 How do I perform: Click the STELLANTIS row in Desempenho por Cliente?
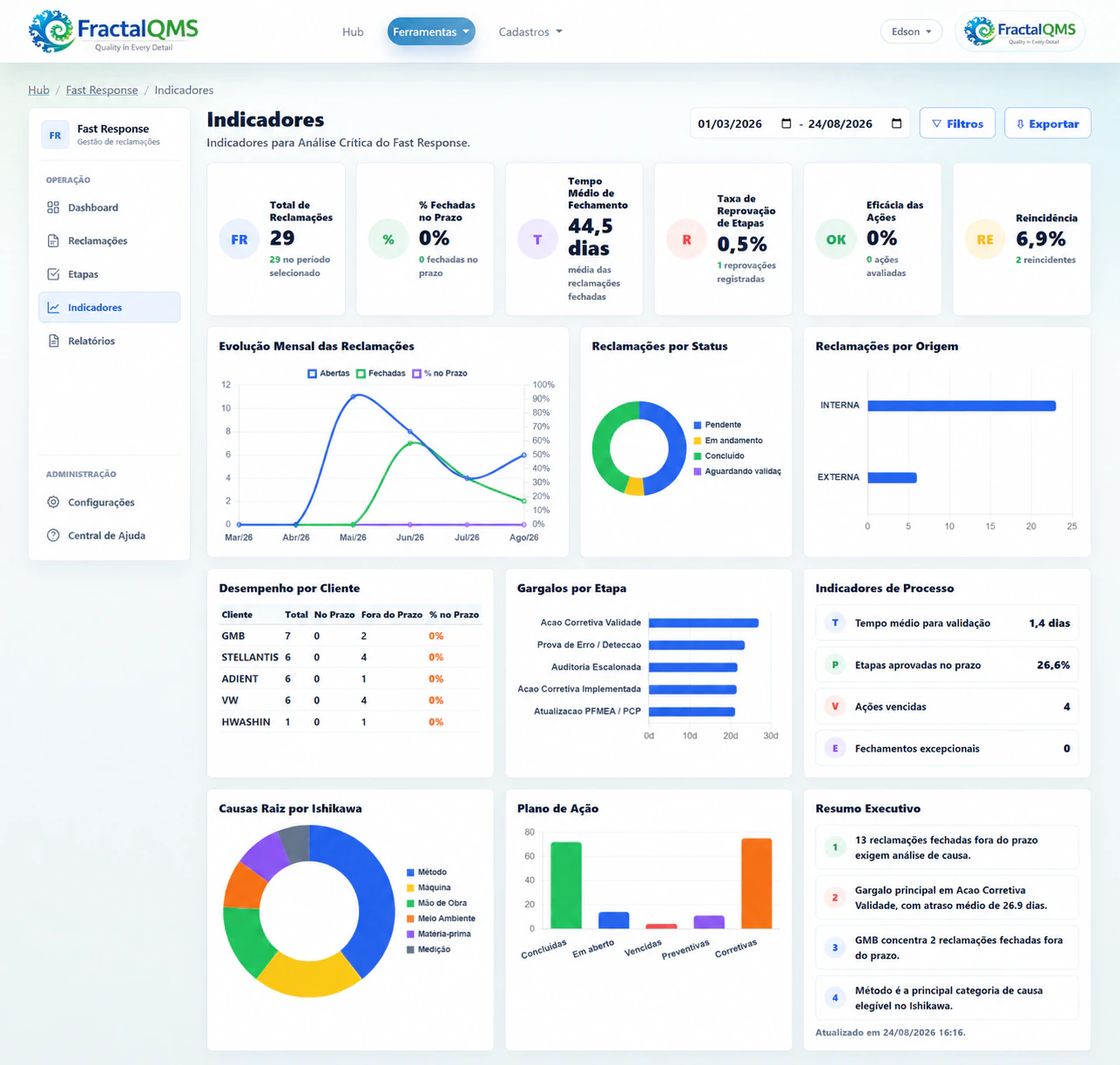coord(350,657)
